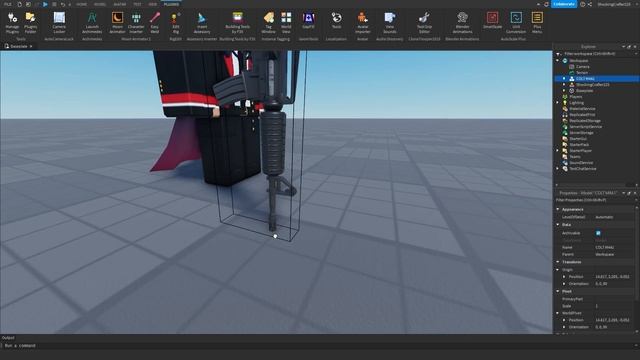Switch to the HOME ribbon tab

(x=82, y=4)
